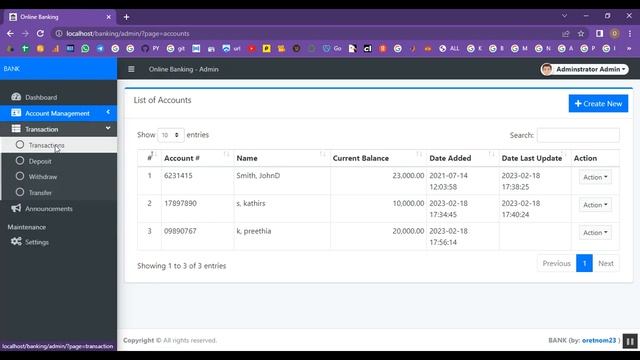Select the Transfer submenu item
This screenshot has height=360, width=640.
[x=59, y=192]
